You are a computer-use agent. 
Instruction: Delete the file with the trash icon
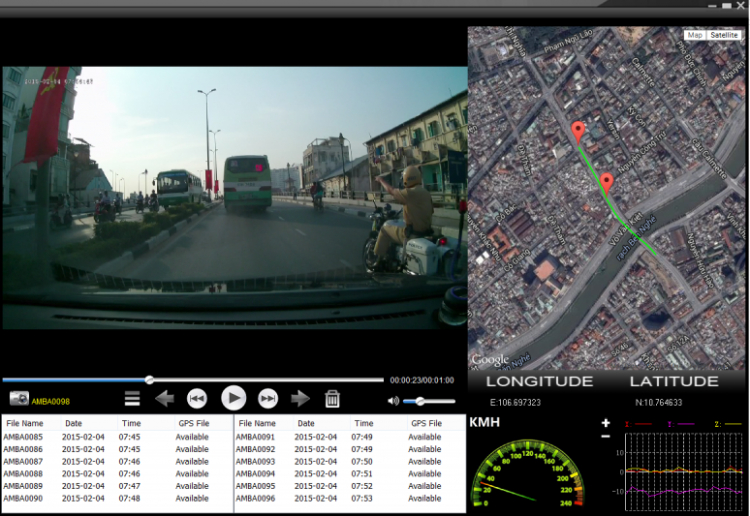332,398
